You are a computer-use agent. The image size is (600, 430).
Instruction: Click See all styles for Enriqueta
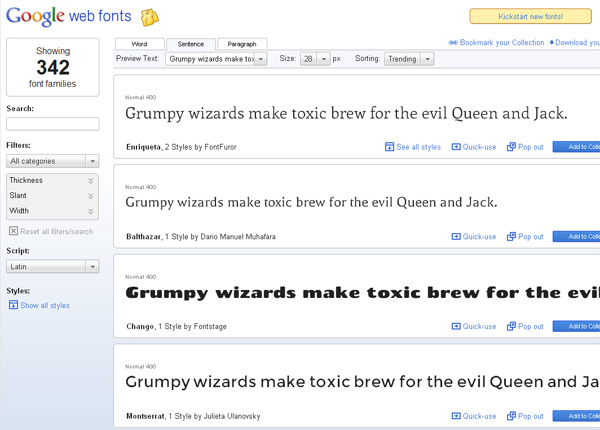418,147
